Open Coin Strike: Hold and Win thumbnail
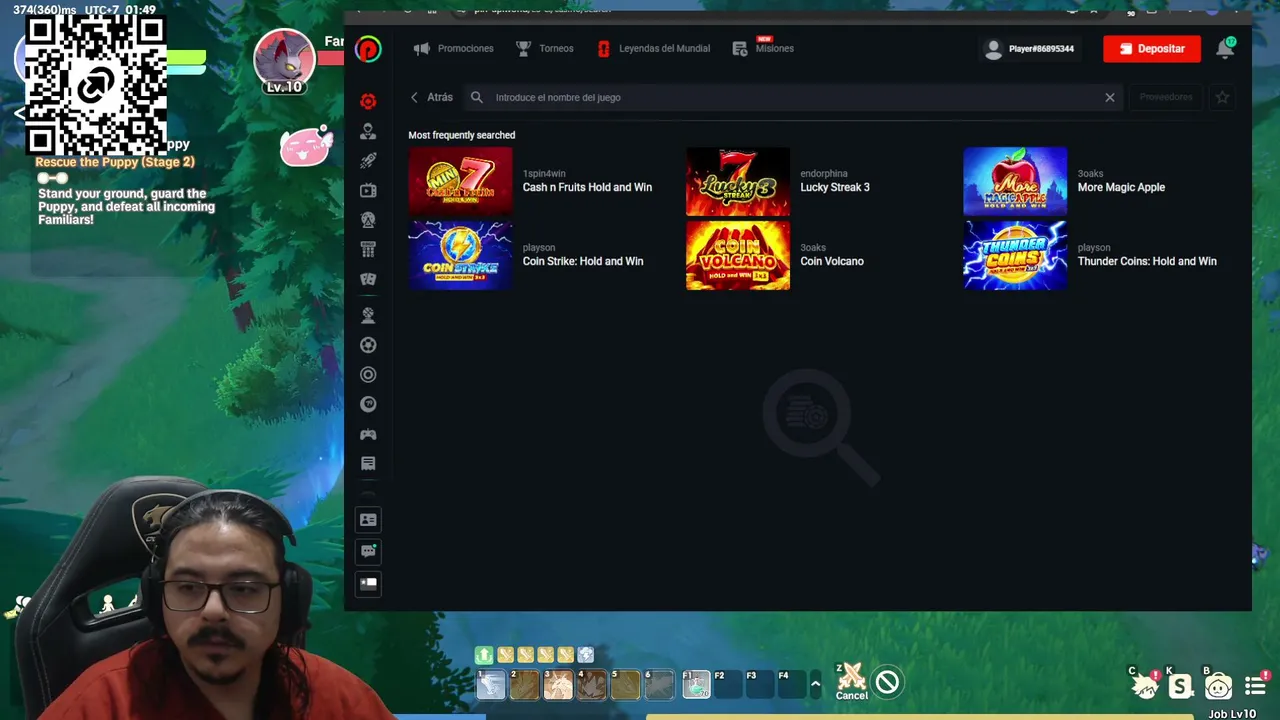The image size is (1280, 720). (460, 255)
